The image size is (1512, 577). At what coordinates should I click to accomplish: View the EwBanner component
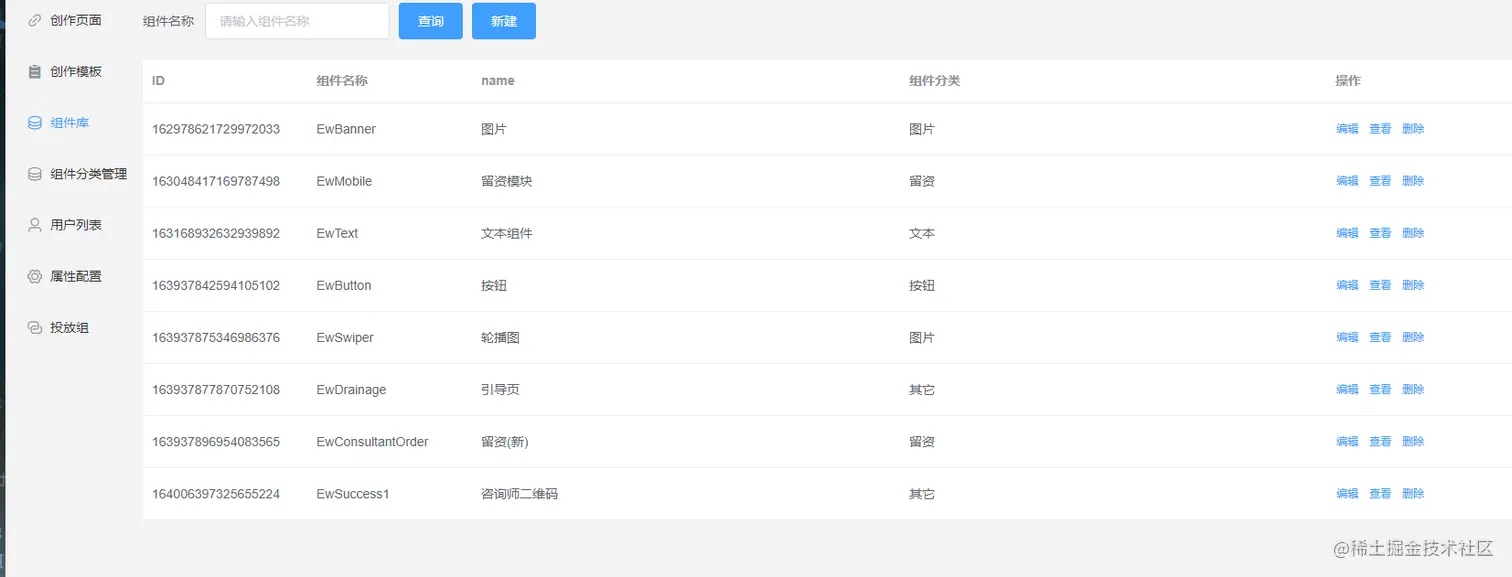tap(1380, 129)
